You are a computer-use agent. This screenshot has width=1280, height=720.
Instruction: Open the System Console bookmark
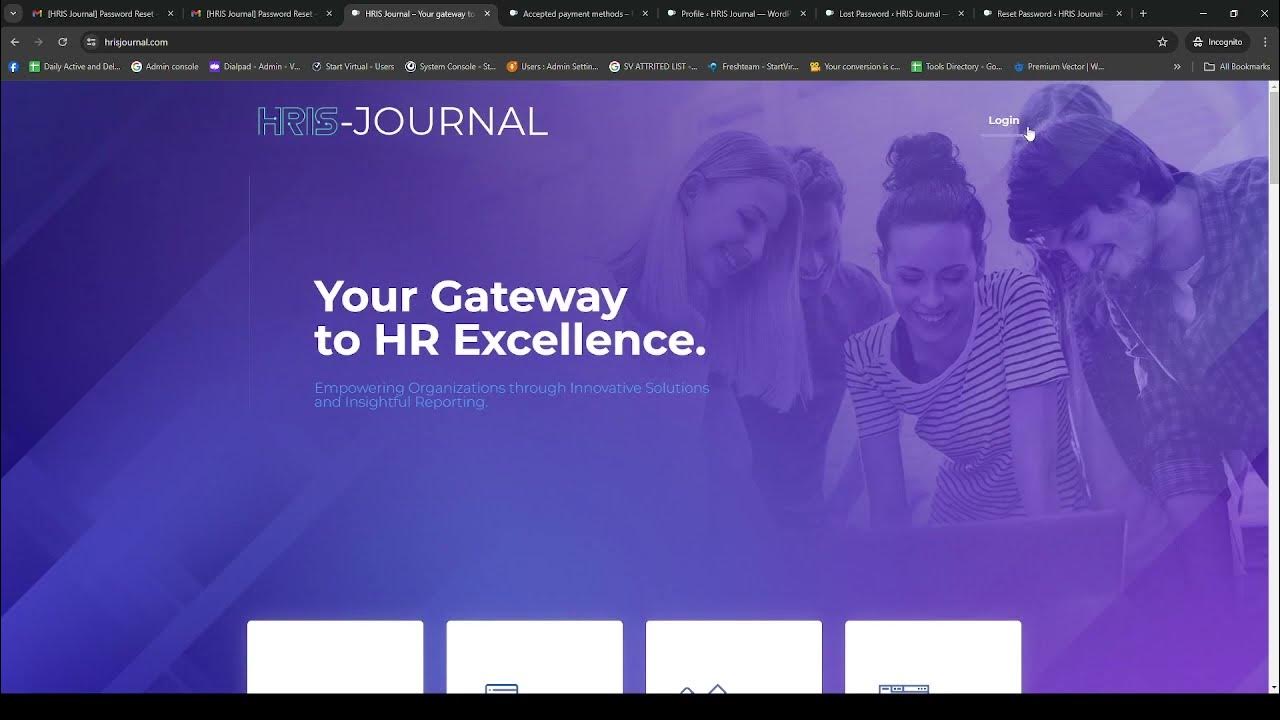click(450, 67)
